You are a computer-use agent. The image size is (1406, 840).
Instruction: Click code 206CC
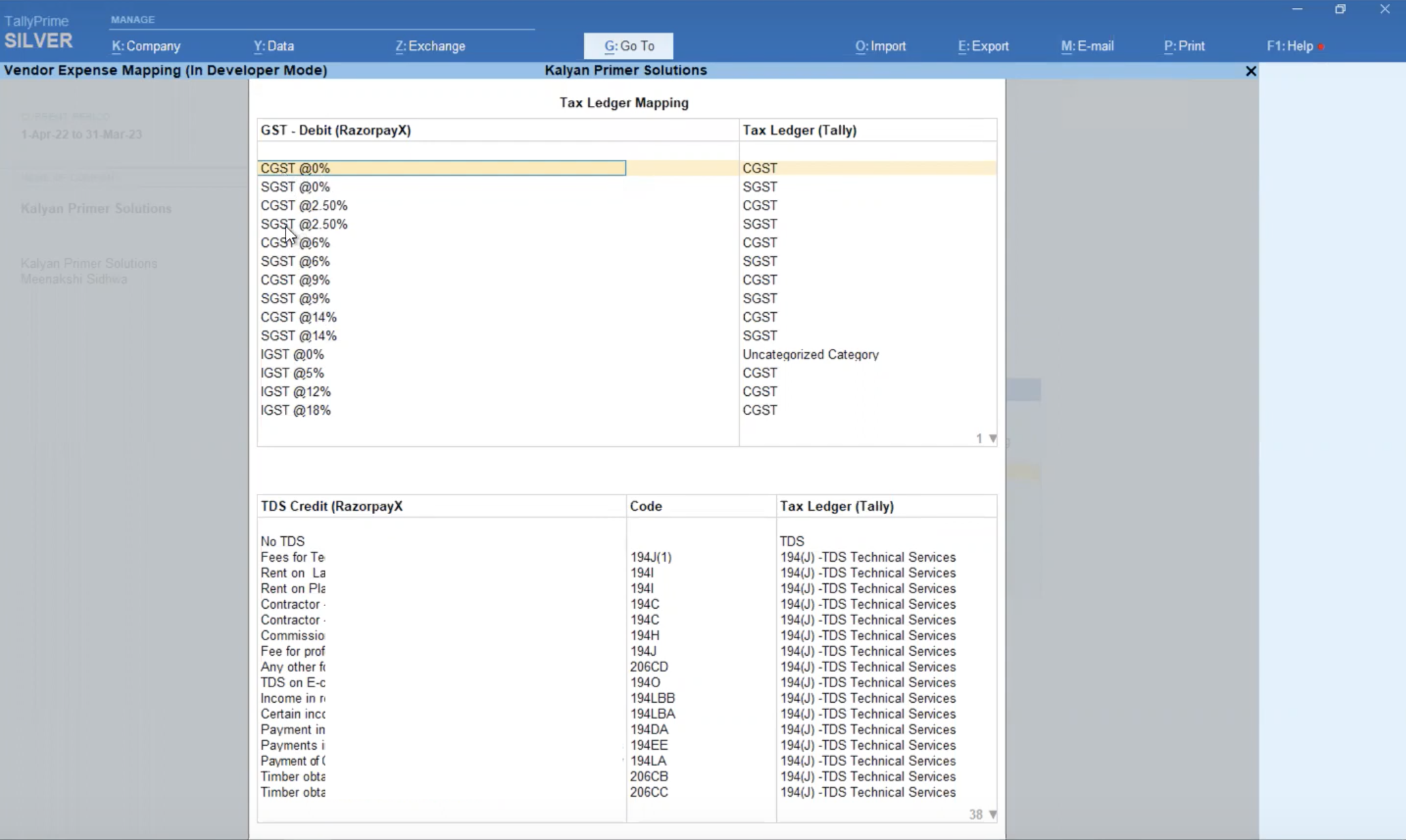(x=649, y=792)
